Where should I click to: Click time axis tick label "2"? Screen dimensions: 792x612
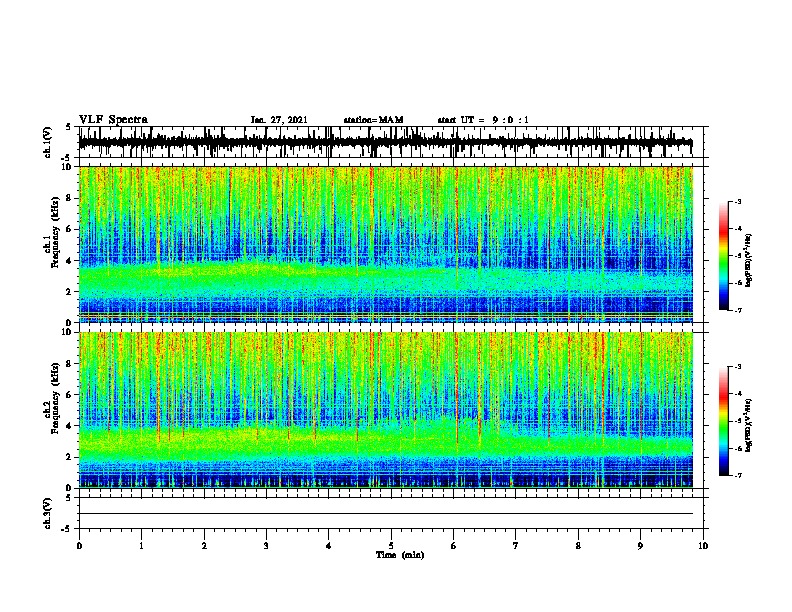204,546
